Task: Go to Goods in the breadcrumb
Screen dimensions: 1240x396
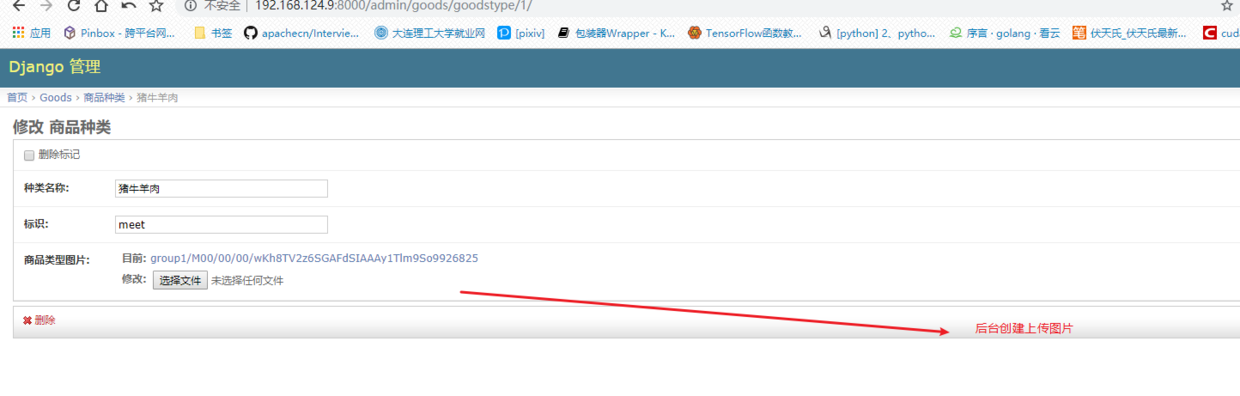Action: pyautogui.click(x=56, y=97)
